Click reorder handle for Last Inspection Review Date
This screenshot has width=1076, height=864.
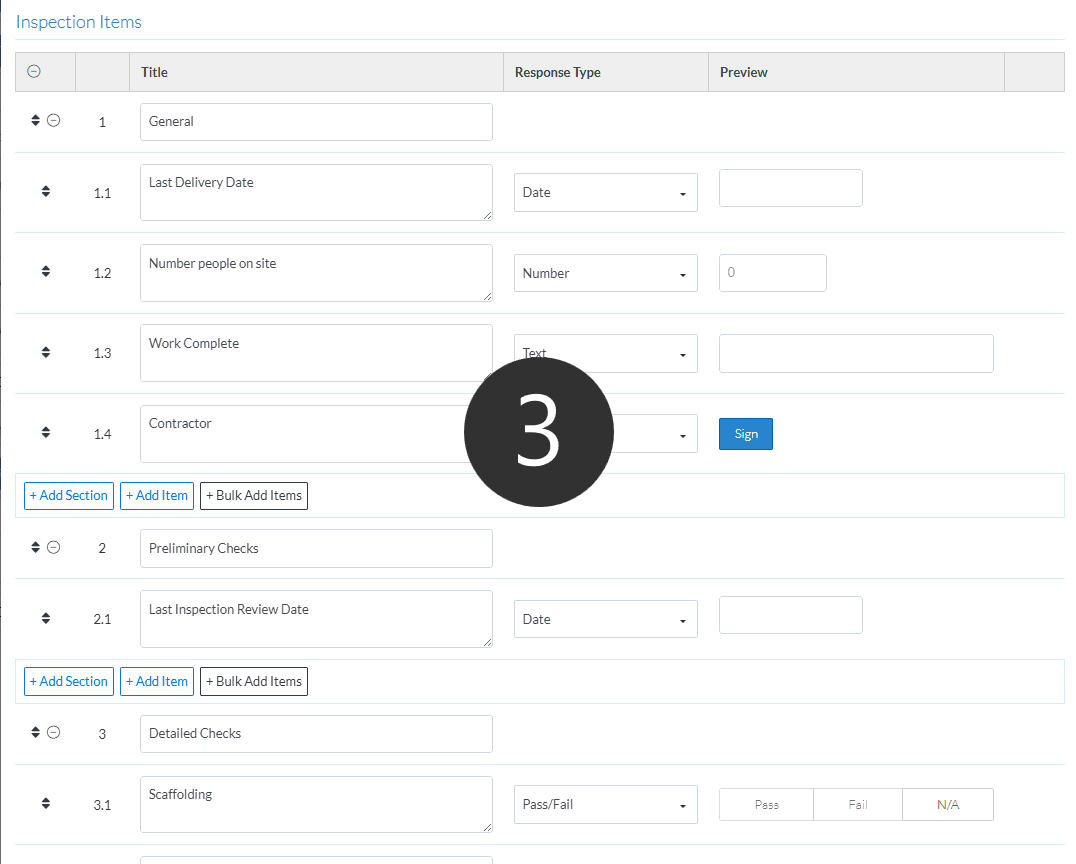pyautogui.click(x=45, y=619)
